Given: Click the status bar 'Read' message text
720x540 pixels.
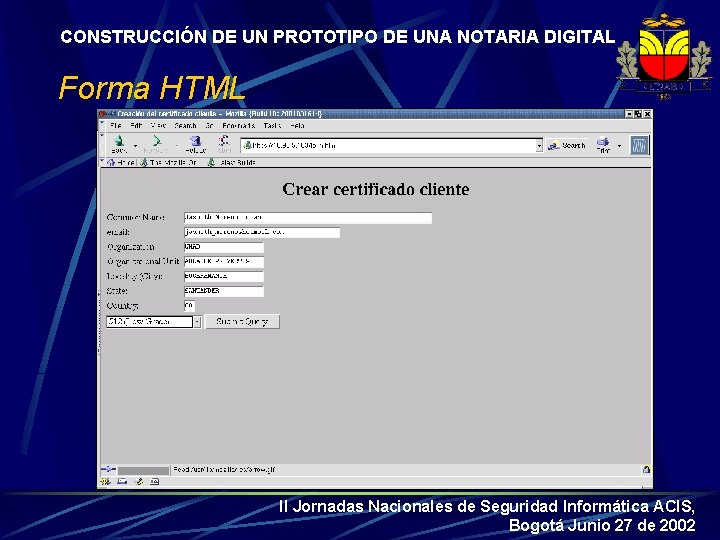Looking at the screenshot, I should point(224,470).
